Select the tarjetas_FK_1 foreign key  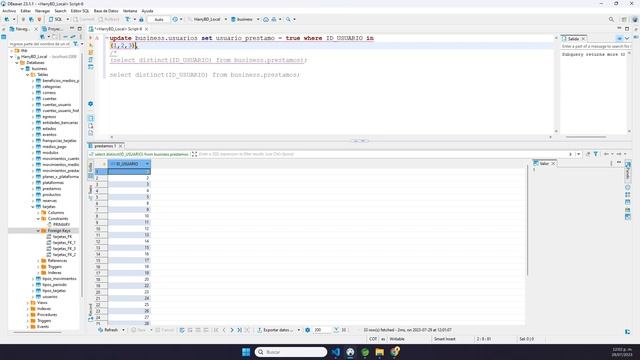click(64, 242)
